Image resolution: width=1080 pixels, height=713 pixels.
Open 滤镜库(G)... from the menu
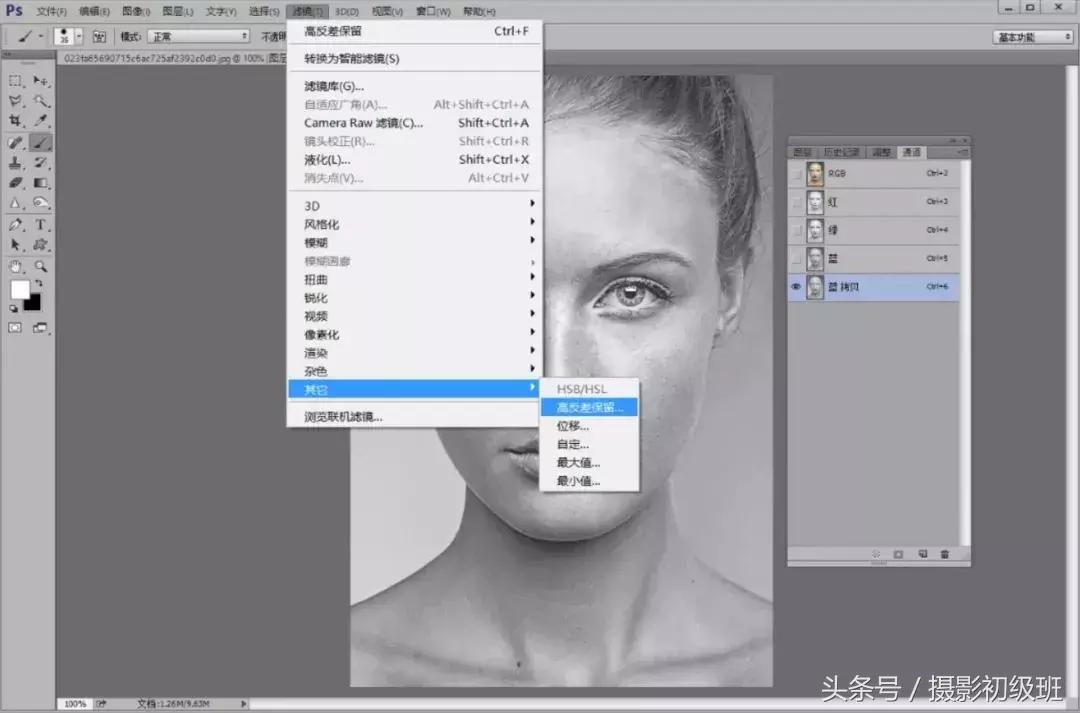point(334,86)
